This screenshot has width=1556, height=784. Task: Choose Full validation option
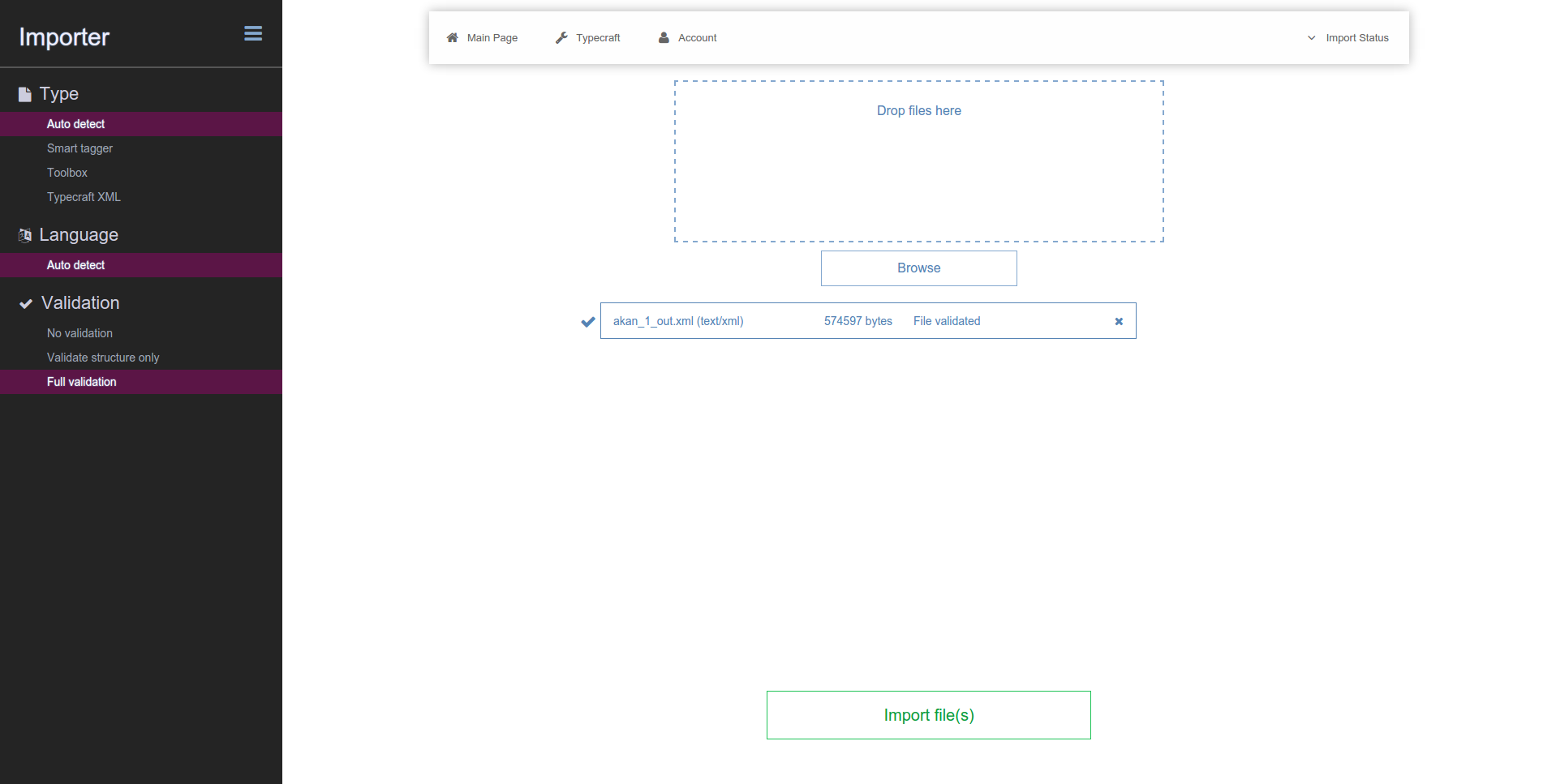tap(141, 382)
